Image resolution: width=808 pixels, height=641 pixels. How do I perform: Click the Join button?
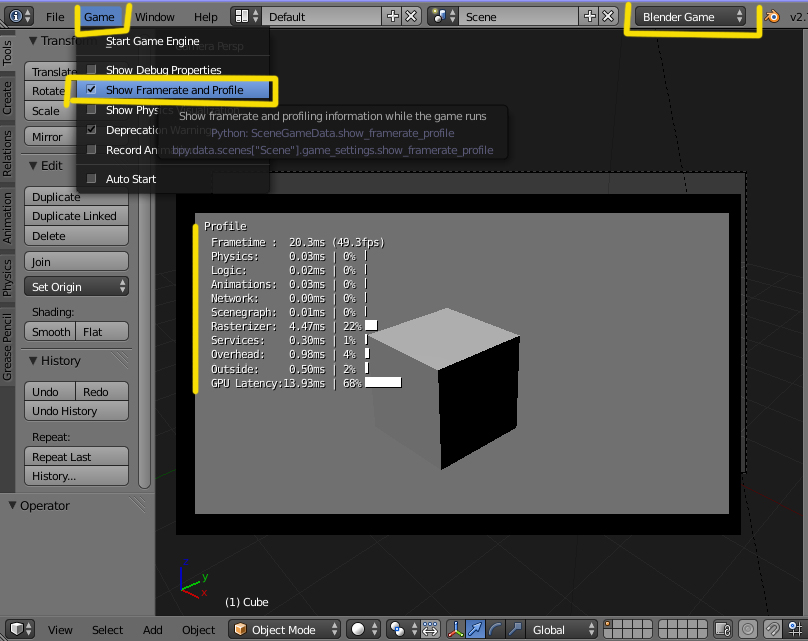(x=76, y=261)
